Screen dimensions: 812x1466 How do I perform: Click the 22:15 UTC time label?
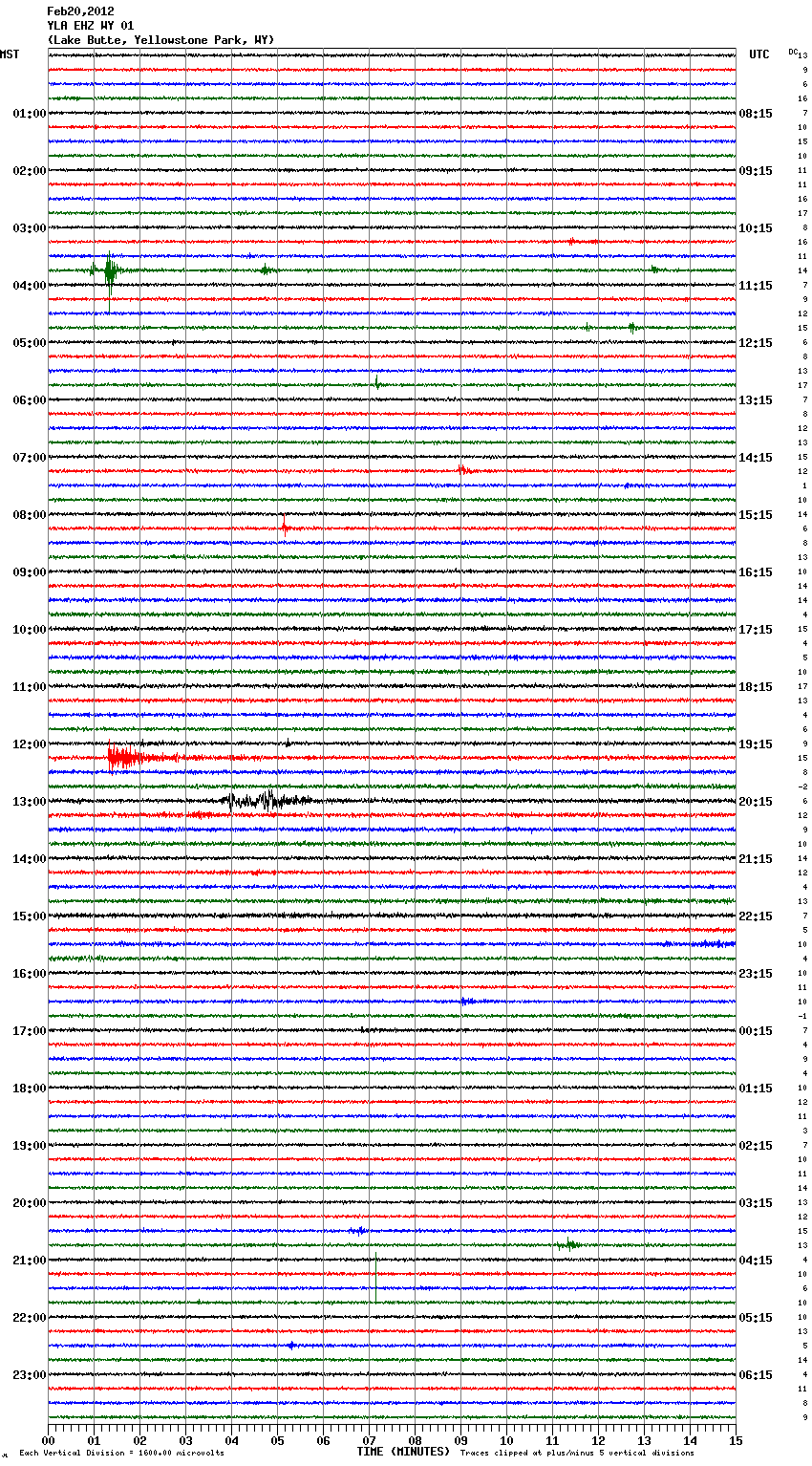[x=756, y=916]
